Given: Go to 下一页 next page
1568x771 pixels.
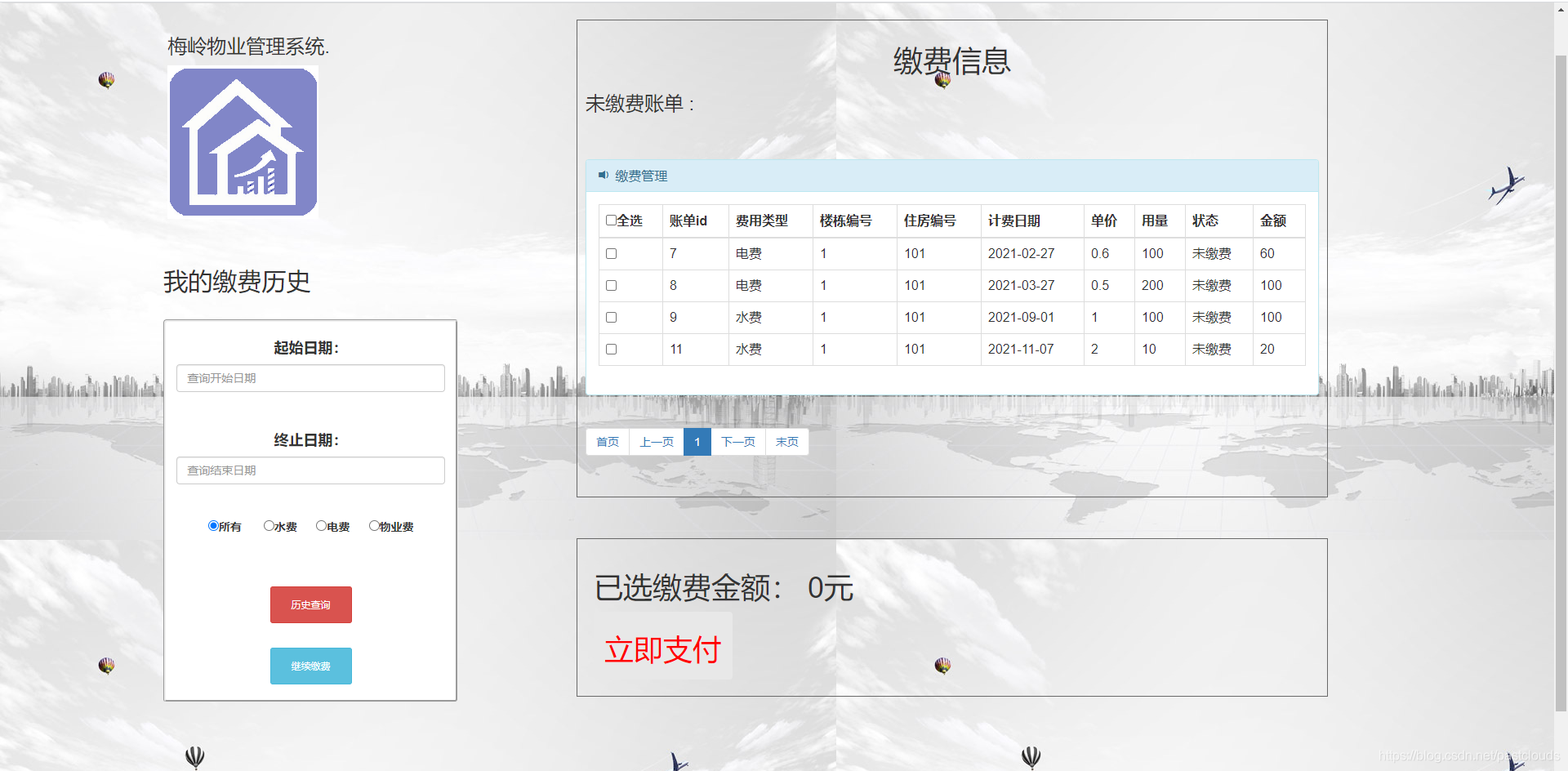Looking at the screenshot, I should (738, 442).
